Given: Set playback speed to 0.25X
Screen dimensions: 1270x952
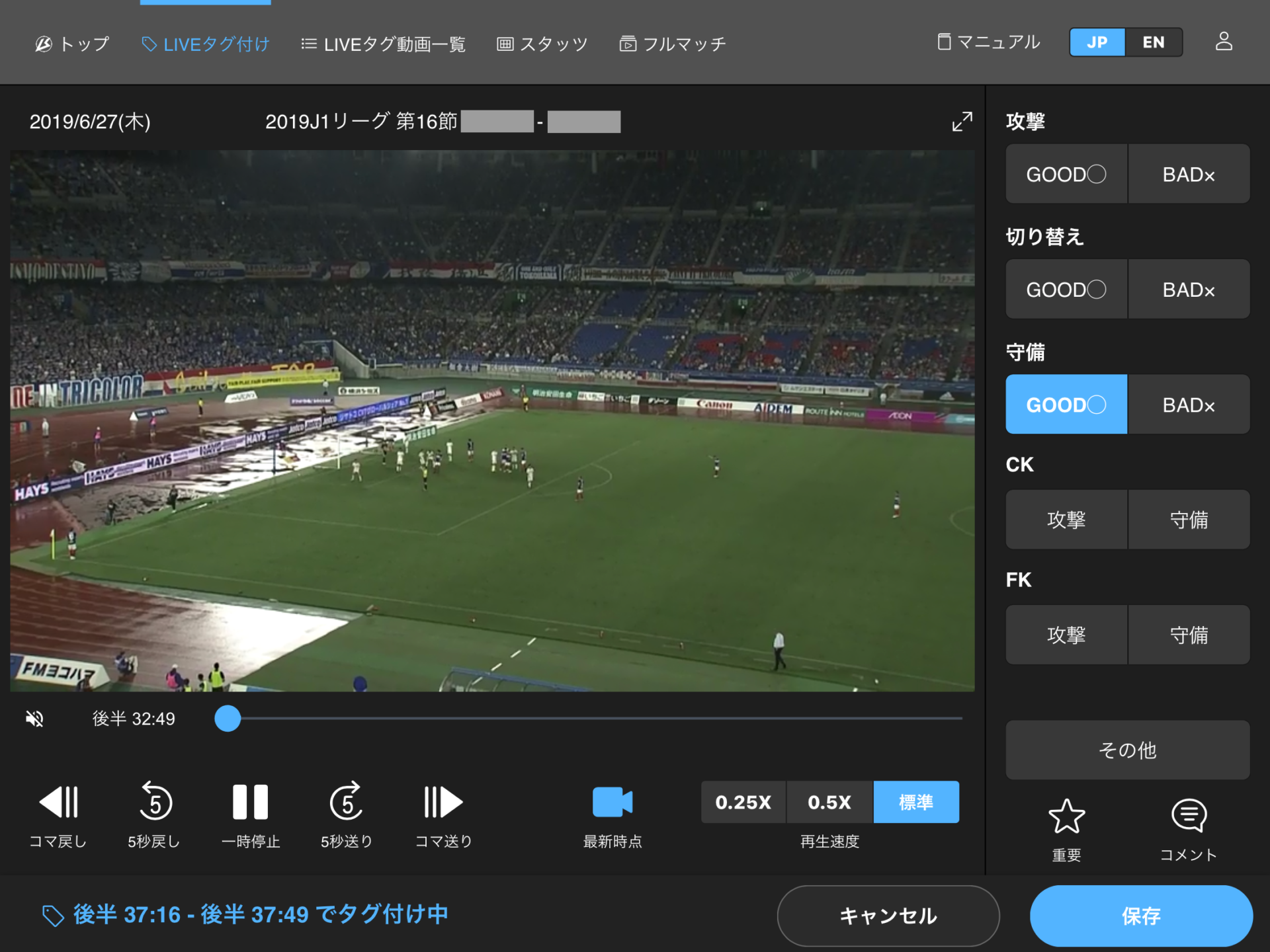Looking at the screenshot, I should 743,802.
